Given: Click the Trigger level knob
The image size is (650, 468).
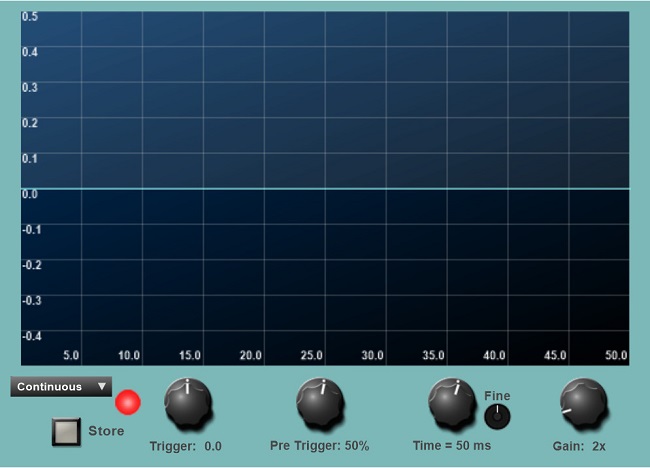Looking at the screenshot, I should tap(188, 403).
